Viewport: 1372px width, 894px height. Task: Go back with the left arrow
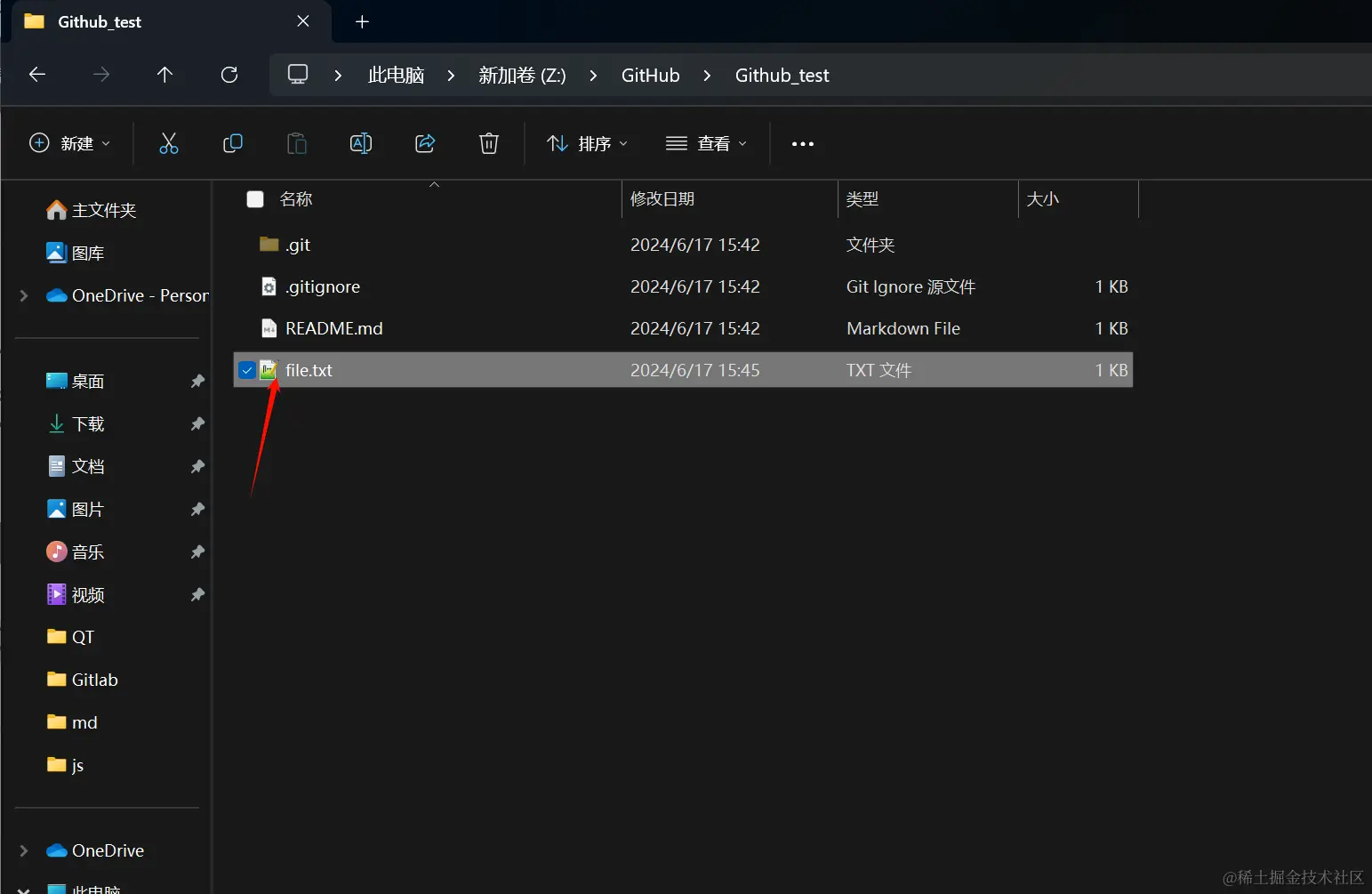[x=37, y=75]
